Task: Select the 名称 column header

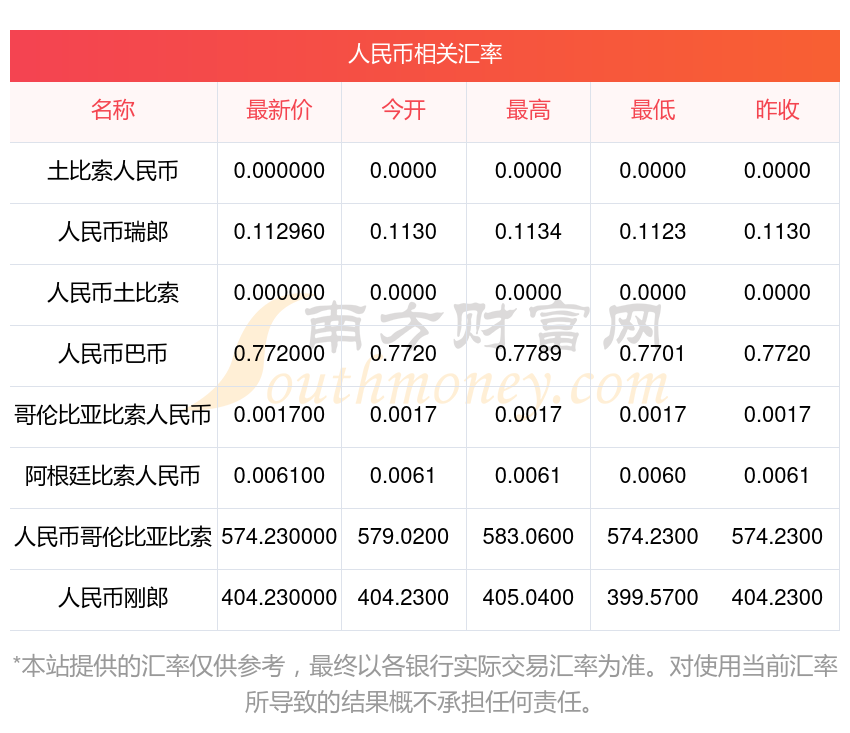Action: (113, 111)
